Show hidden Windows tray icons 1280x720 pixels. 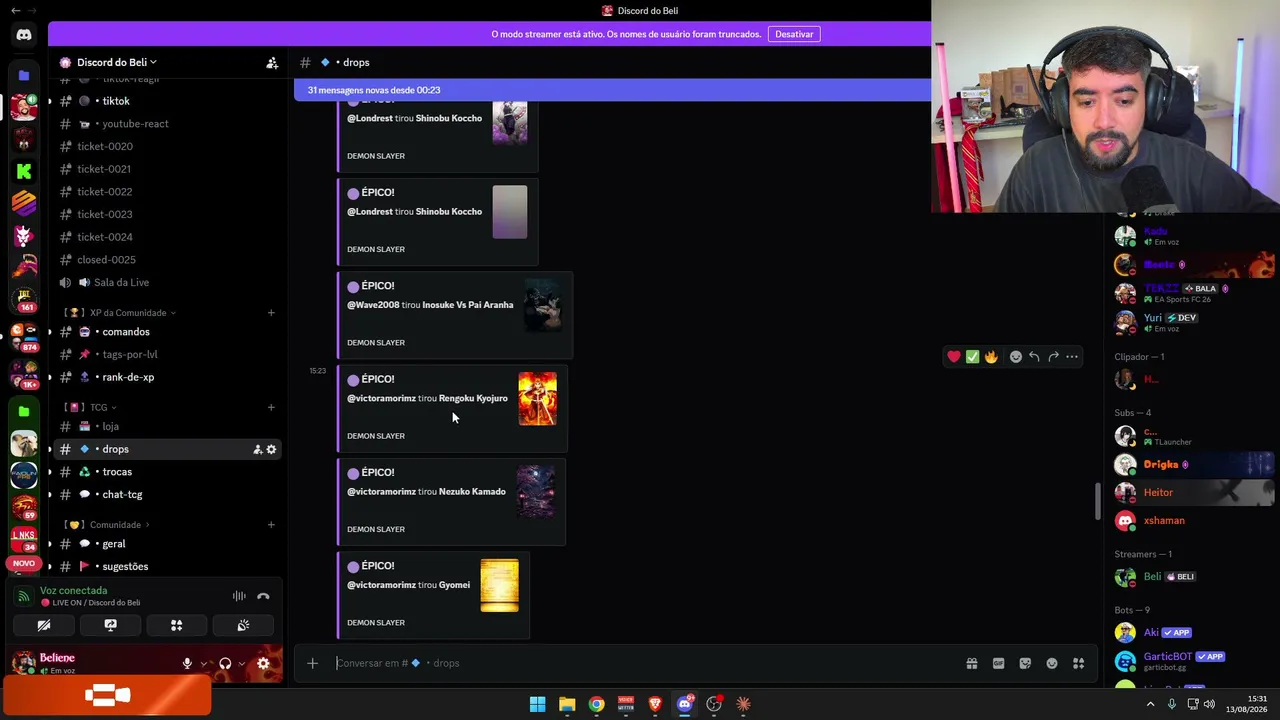click(1150, 704)
